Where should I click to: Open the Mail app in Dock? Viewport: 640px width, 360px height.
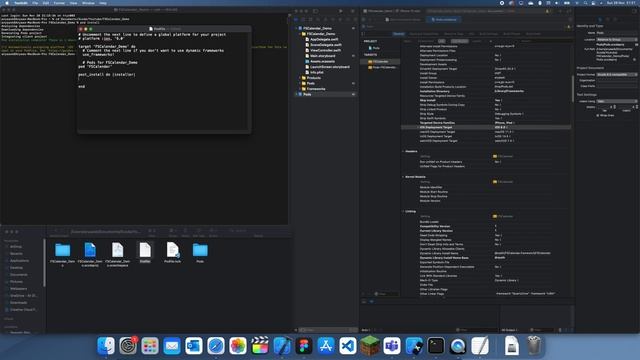coord(172,346)
